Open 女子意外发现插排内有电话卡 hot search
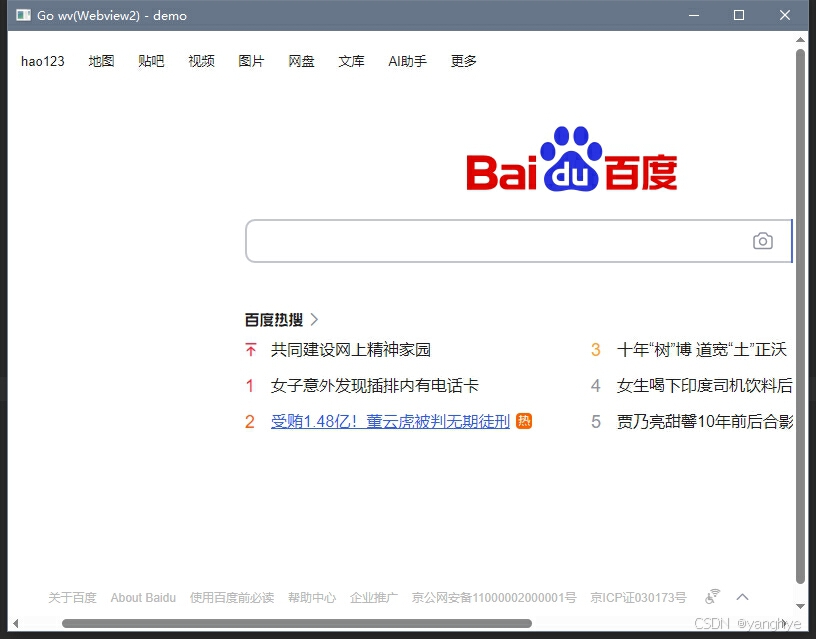 375,386
